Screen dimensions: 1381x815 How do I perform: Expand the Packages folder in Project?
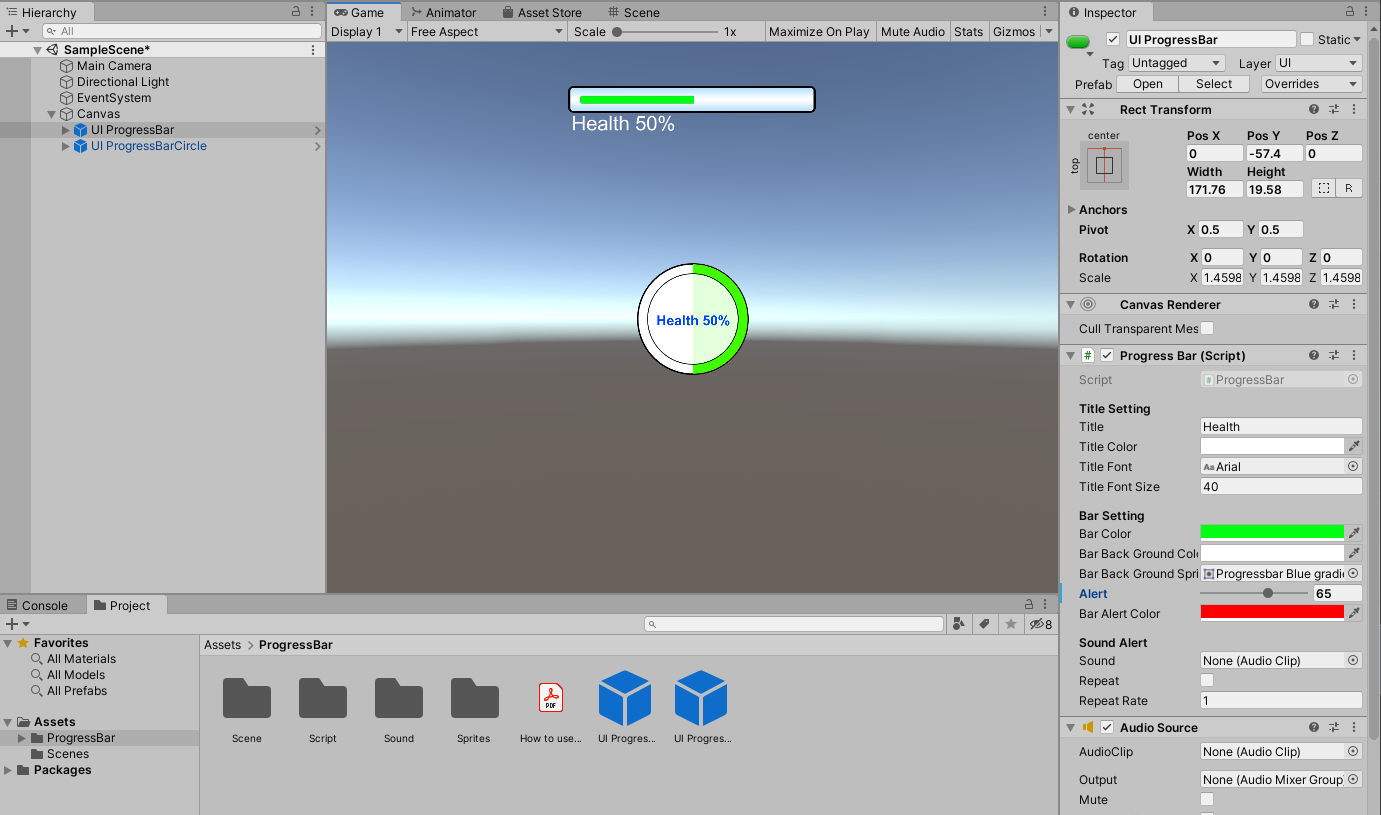click(9, 770)
